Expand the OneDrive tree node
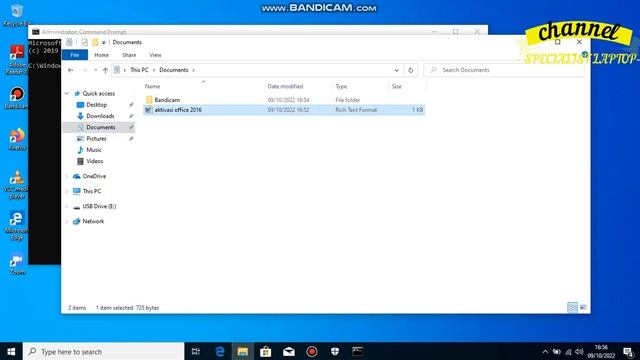The image size is (640, 360). click(67, 176)
